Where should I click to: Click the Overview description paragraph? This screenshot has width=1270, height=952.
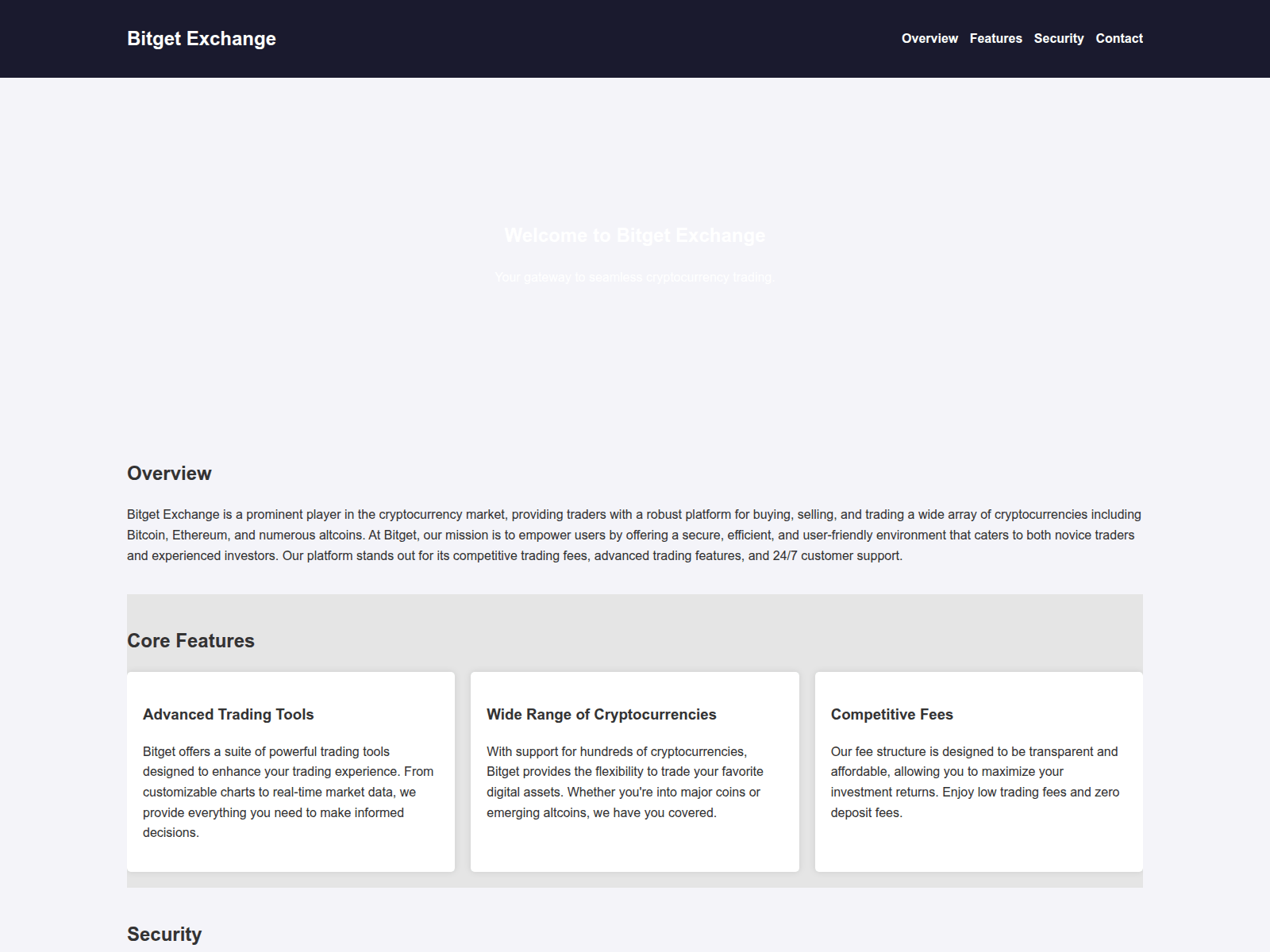pyautogui.click(x=633, y=535)
